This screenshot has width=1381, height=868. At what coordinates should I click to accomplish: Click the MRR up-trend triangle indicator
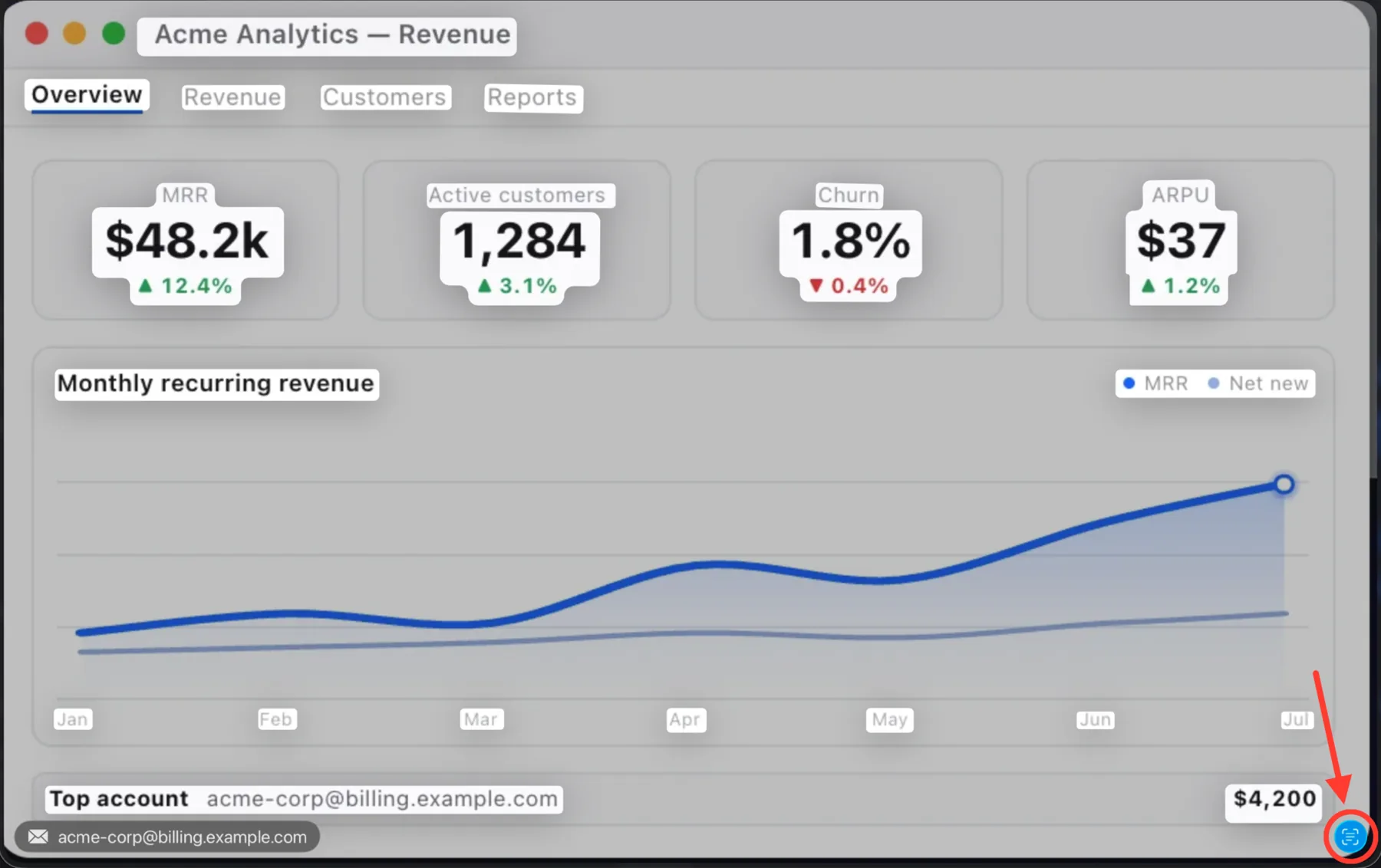click(x=145, y=286)
